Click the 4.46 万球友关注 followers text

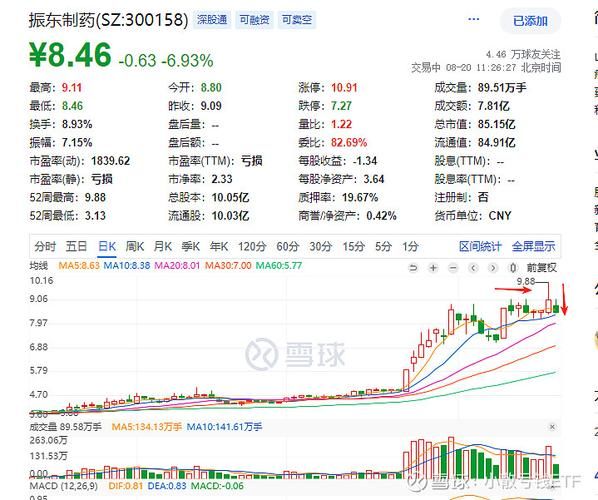point(523,55)
